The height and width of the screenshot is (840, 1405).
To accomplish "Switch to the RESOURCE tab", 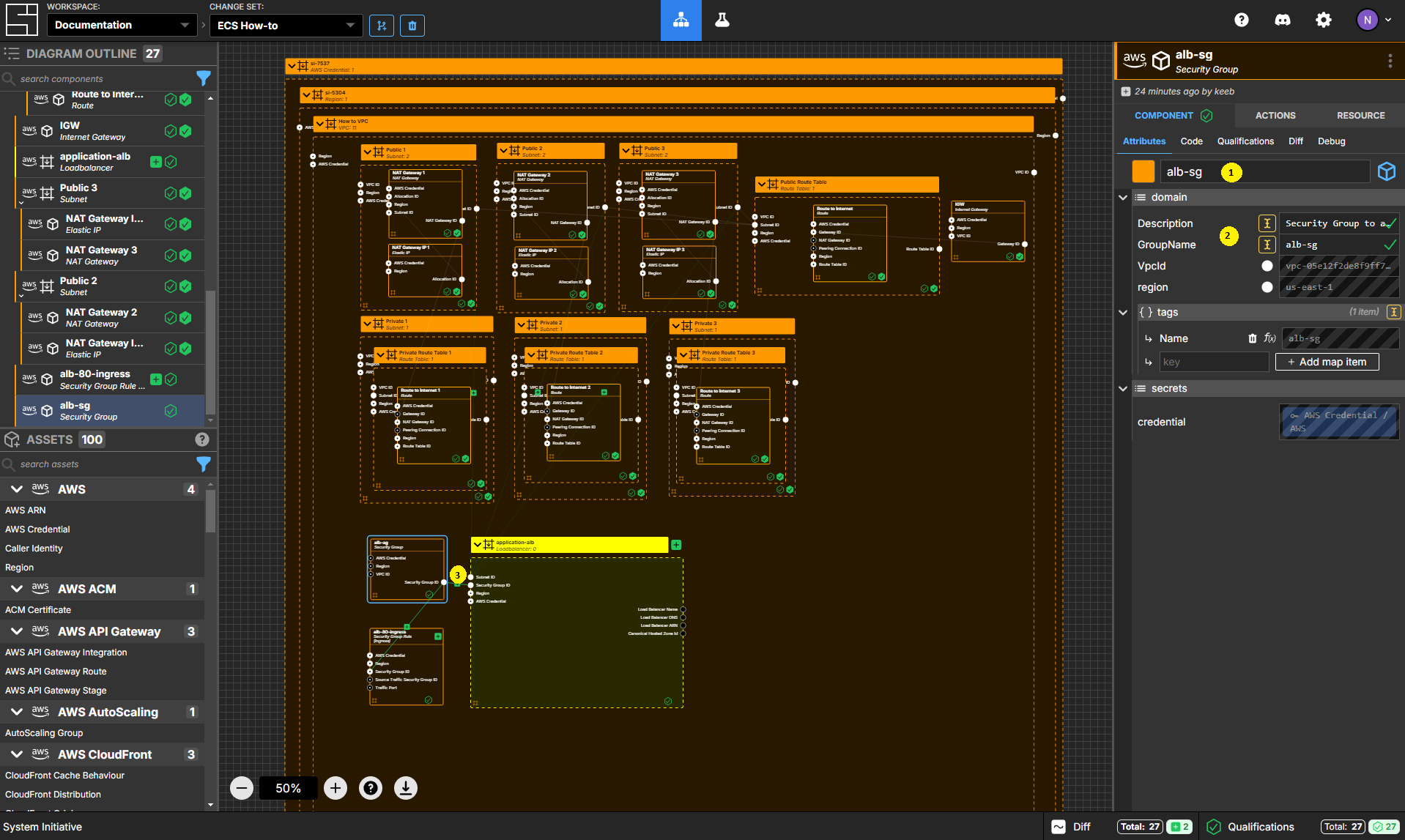I will click(x=1360, y=116).
